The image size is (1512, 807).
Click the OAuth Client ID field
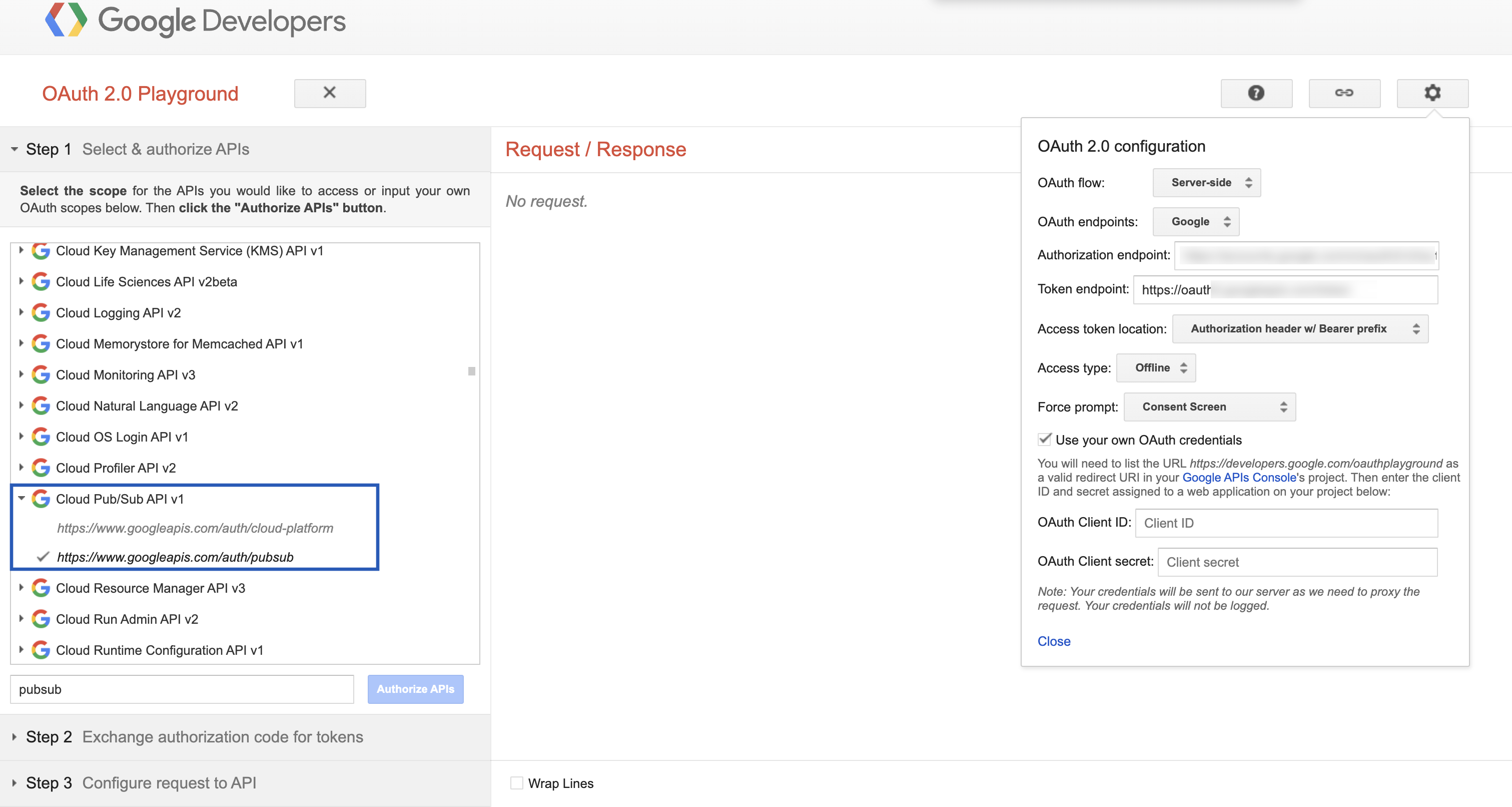(x=1286, y=523)
